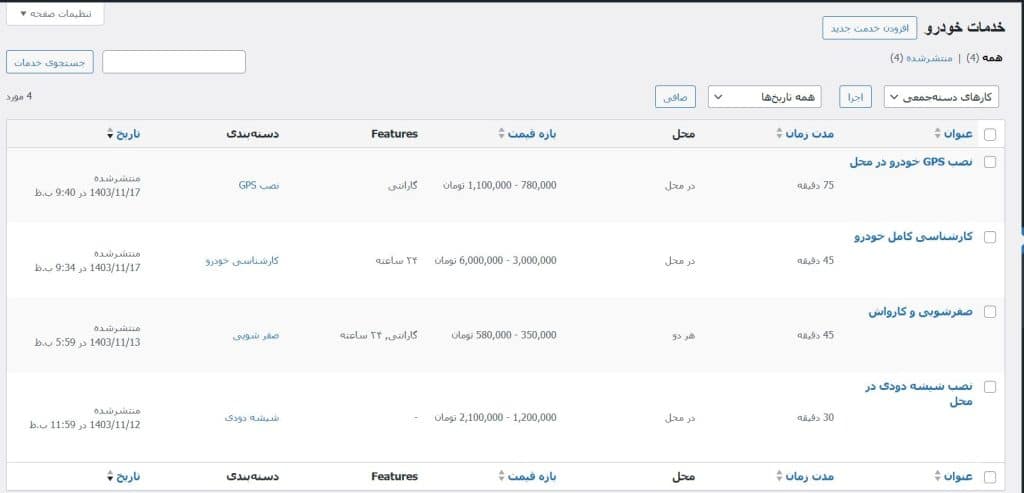The image size is (1024, 493).
Task: Click the اجرا apply button
Action: (856, 97)
